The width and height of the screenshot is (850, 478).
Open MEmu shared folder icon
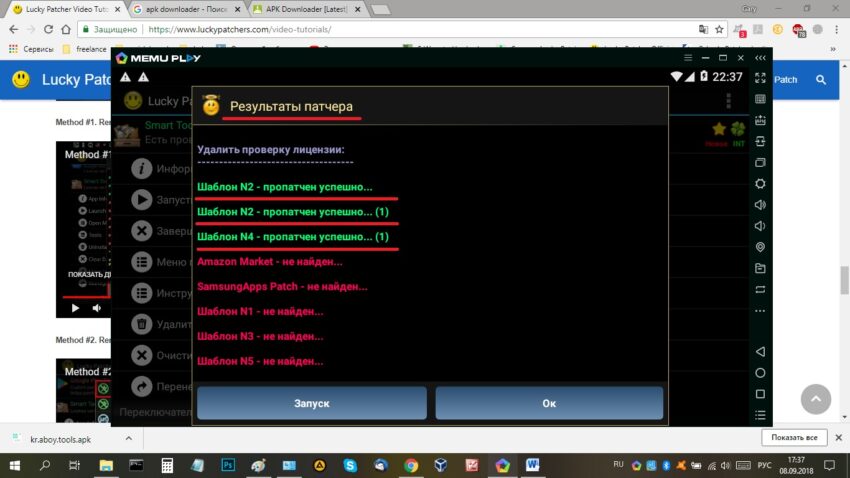[x=760, y=268]
